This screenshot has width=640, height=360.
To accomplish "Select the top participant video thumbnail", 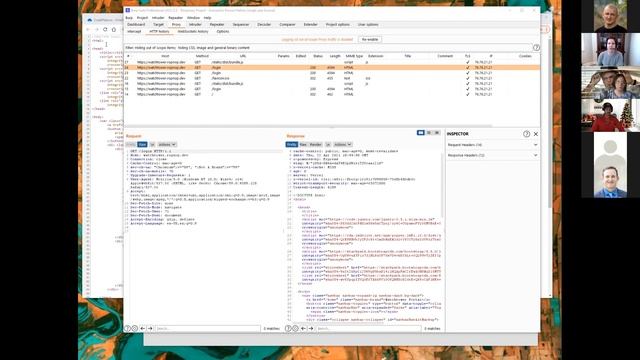I will [610, 16].
